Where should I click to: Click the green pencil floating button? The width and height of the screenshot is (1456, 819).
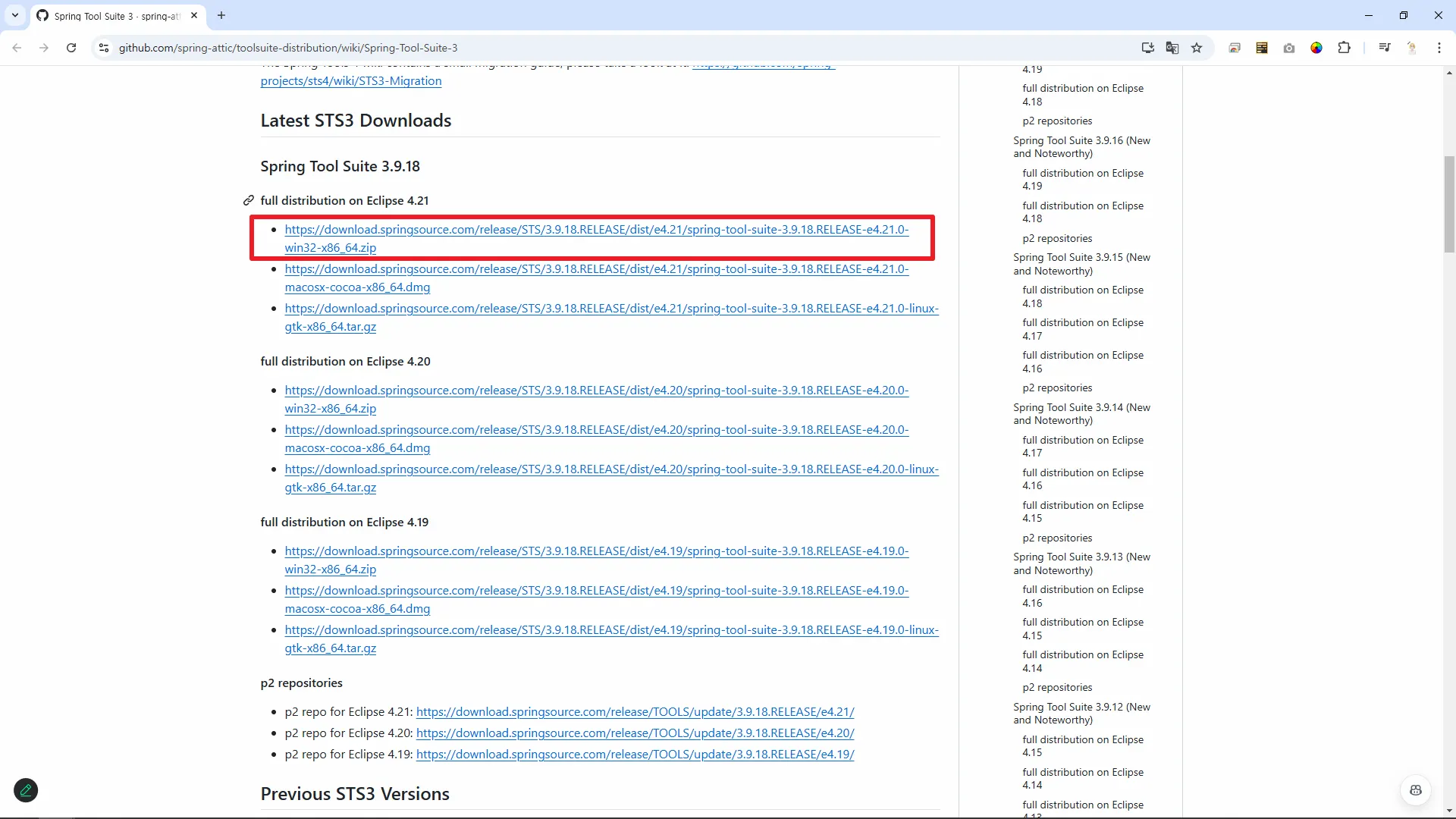[x=26, y=790]
